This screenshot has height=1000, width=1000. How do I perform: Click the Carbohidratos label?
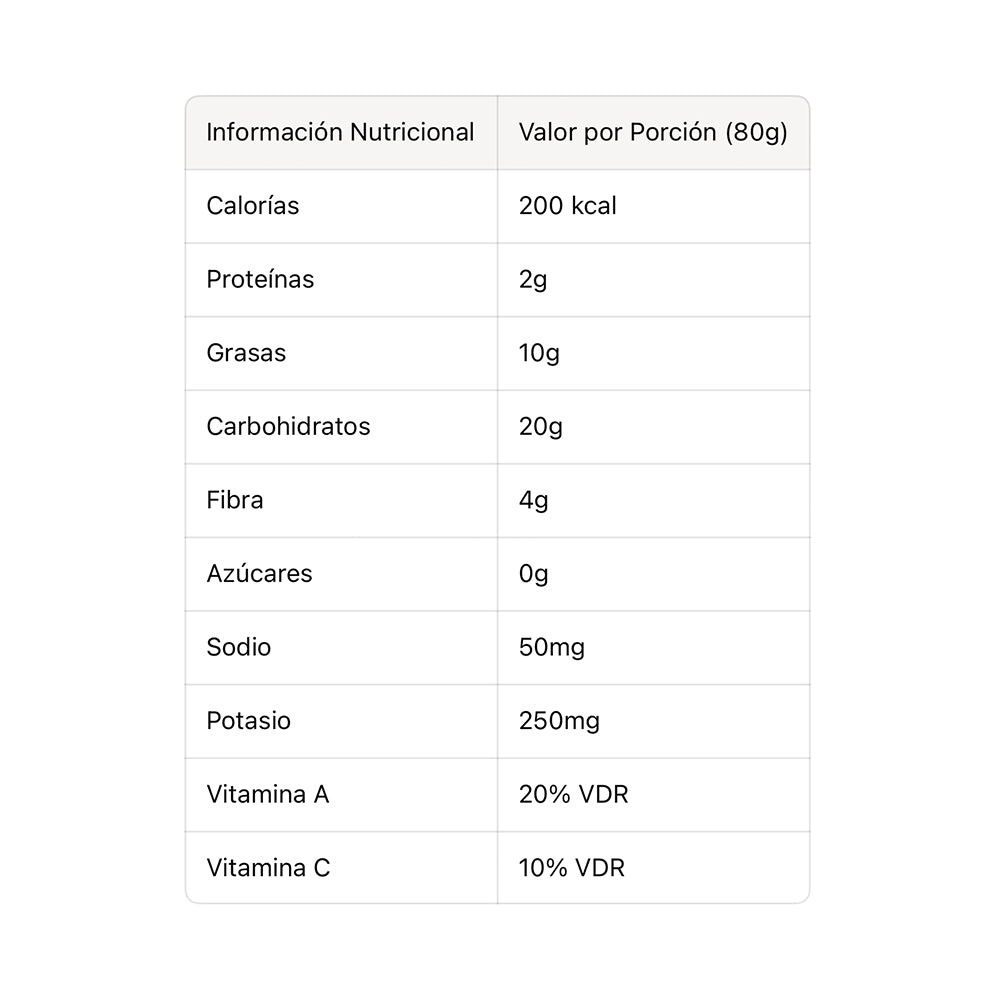coord(288,426)
